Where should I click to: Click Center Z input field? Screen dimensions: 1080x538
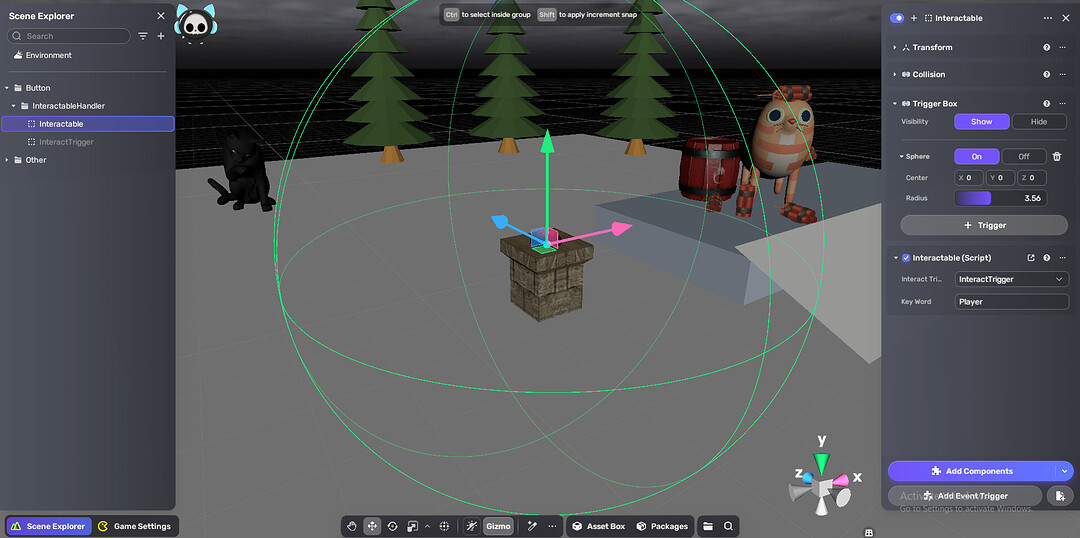pyautogui.click(x=1032, y=178)
